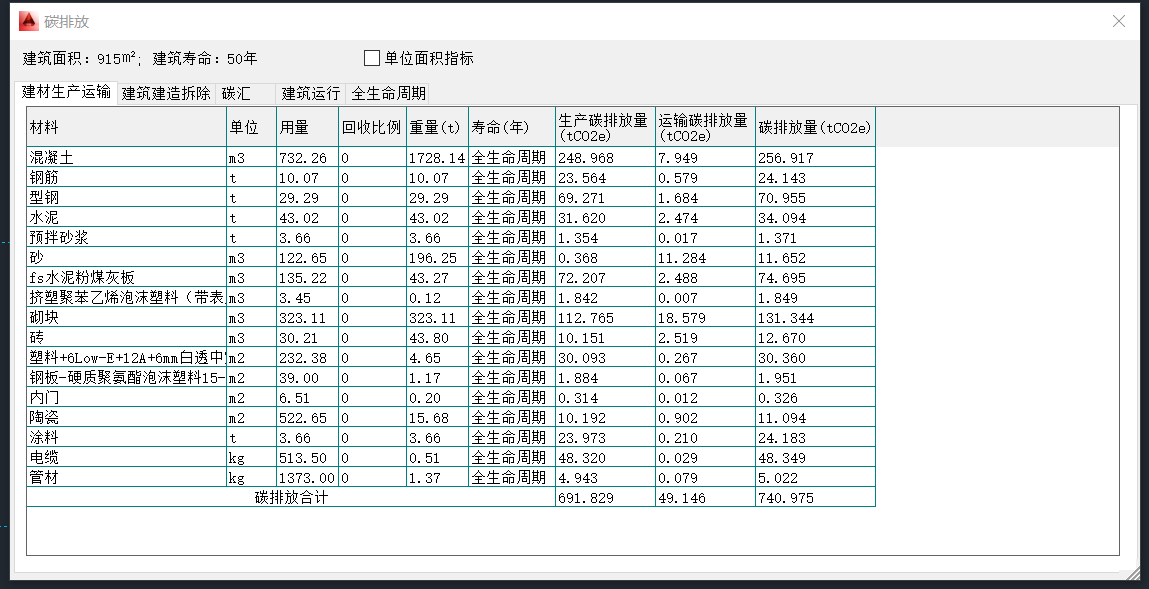The height and width of the screenshot is (589, 1149).
Task: Click the 寿命 cell in the 涂料 row
Action: pos(509,438)
